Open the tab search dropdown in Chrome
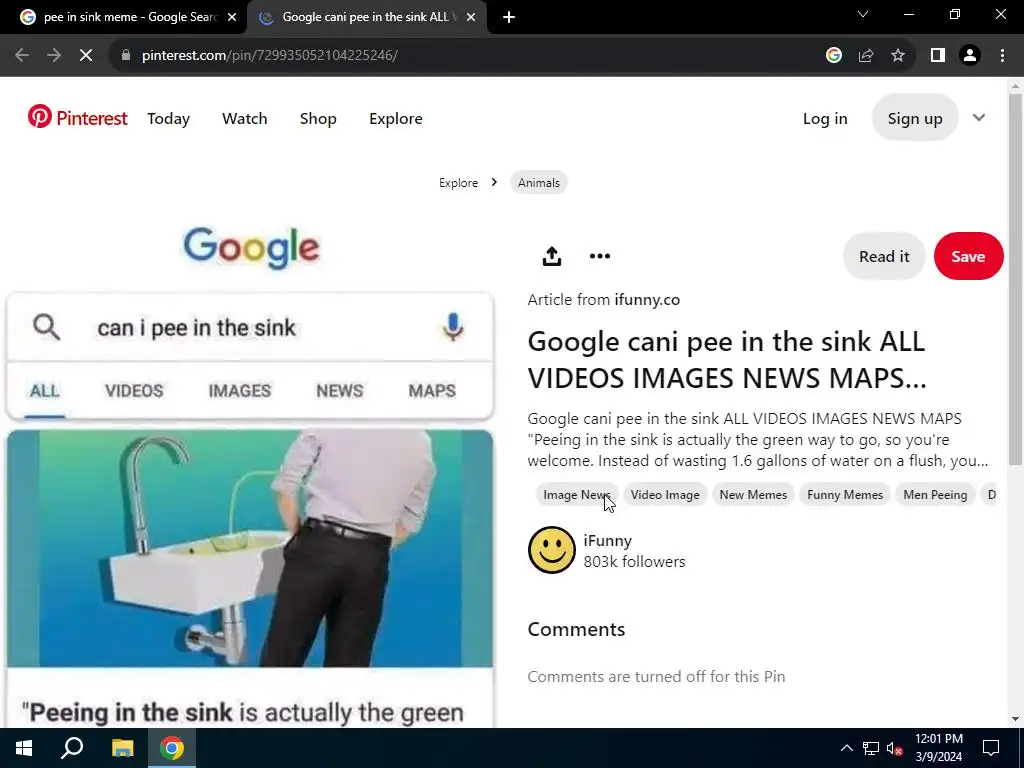 tap(863, 14)
